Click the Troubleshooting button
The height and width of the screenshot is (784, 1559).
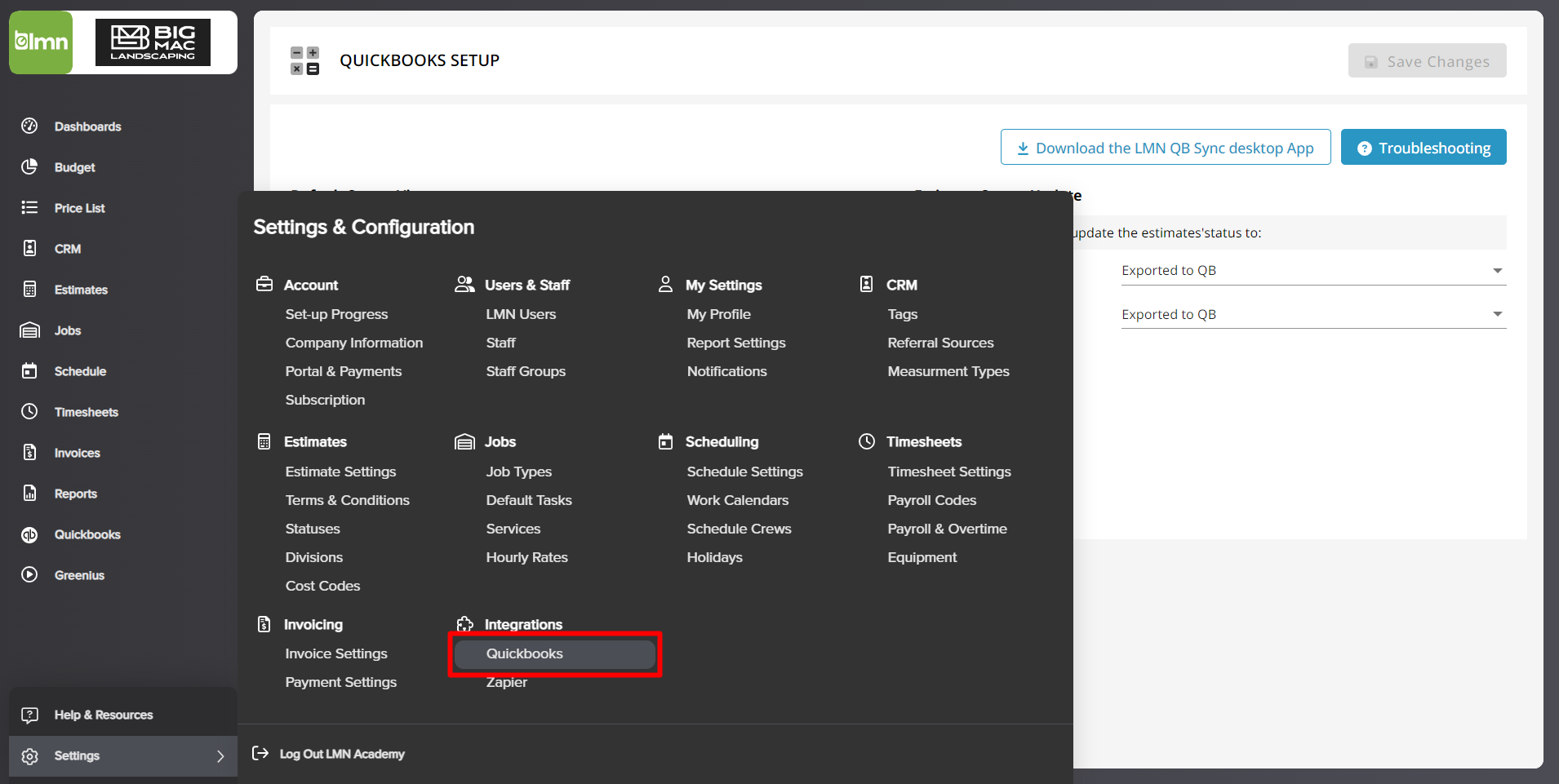click(x=1423, y=148)
